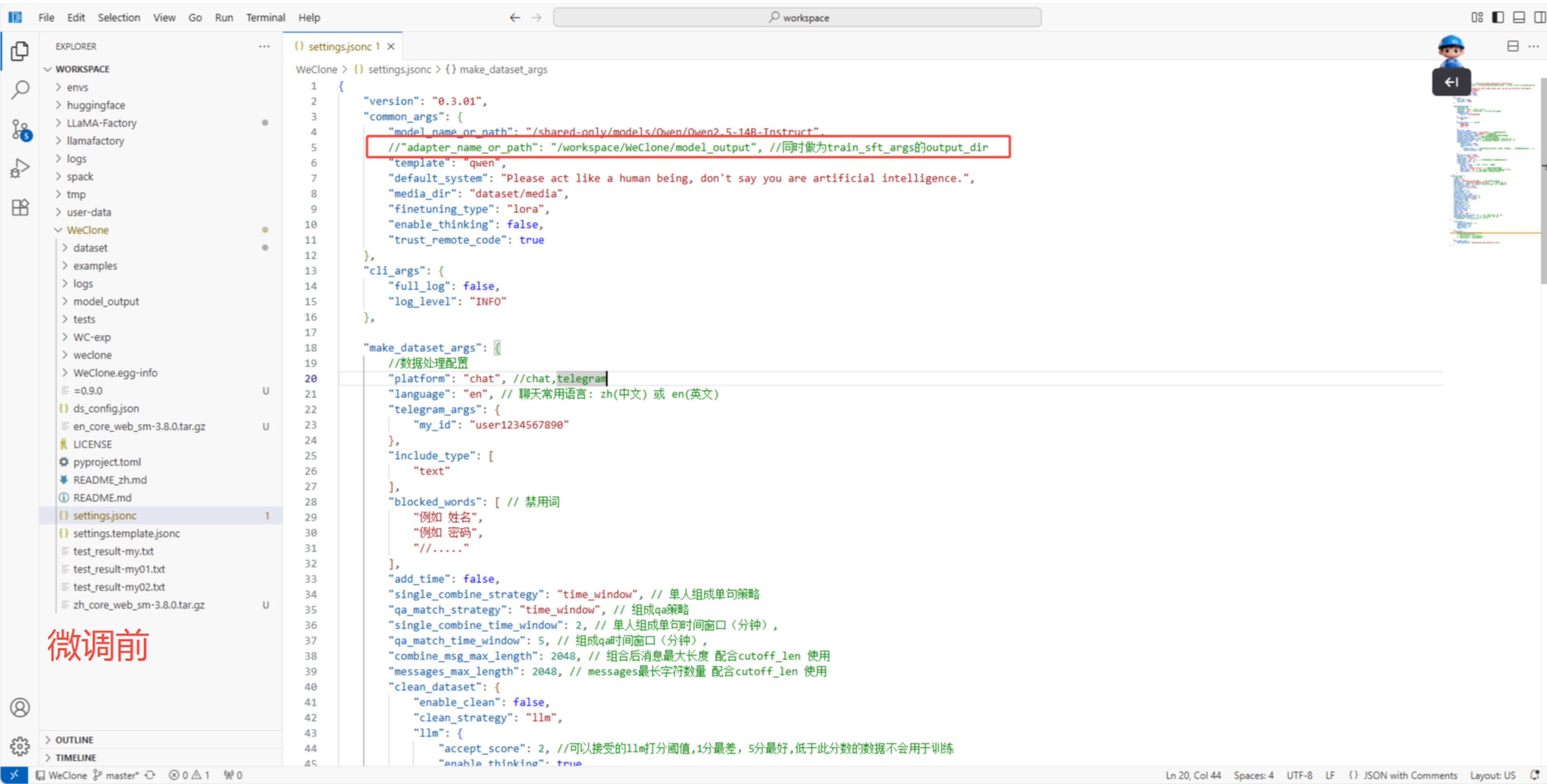Open the Selection menu
This screenshot has height=784, width=1547.
click(x=119, y=17)
